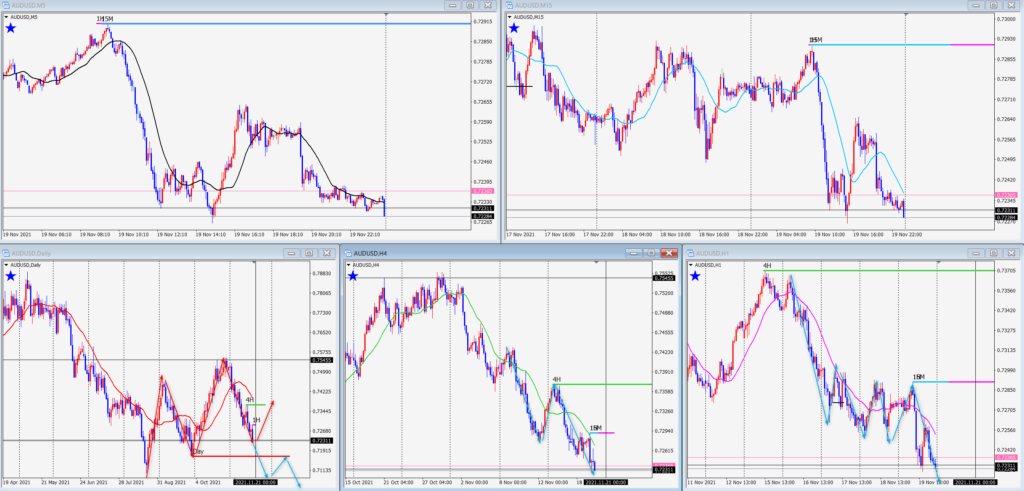Viewport: 1024px width, 491px height.
Task: Click the chart shift marker in H4 chart
Action: click(x=596, y=262)
